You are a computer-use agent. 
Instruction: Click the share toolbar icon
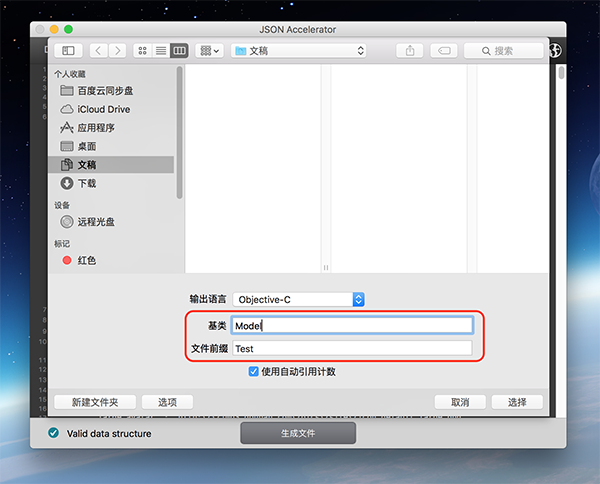(x=409, y=51)
